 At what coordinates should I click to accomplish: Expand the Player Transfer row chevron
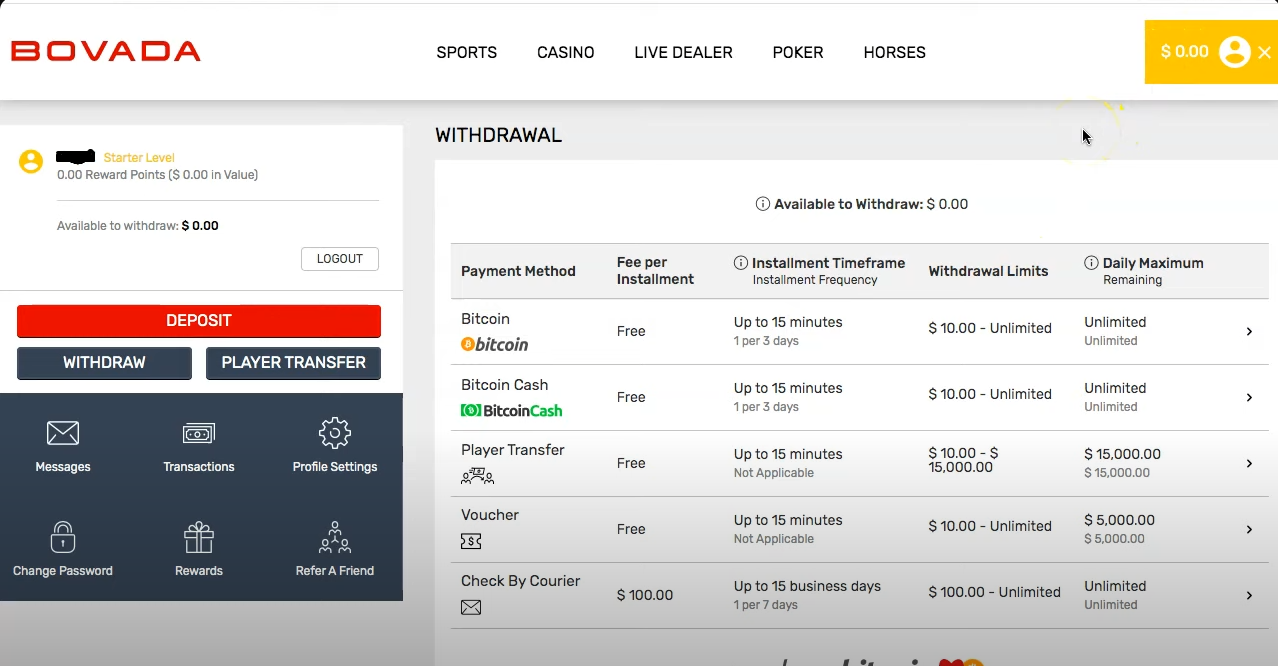tap(1249, 463)
